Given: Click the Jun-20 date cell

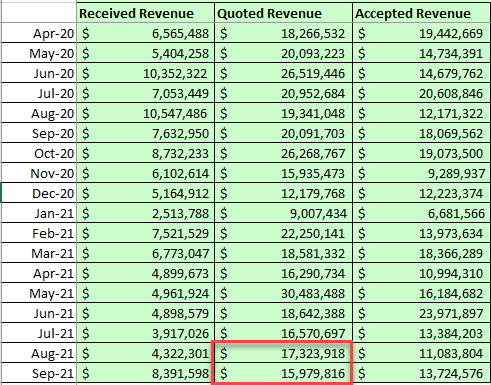Looking at the screenshot, I should (x=39, y=73).
